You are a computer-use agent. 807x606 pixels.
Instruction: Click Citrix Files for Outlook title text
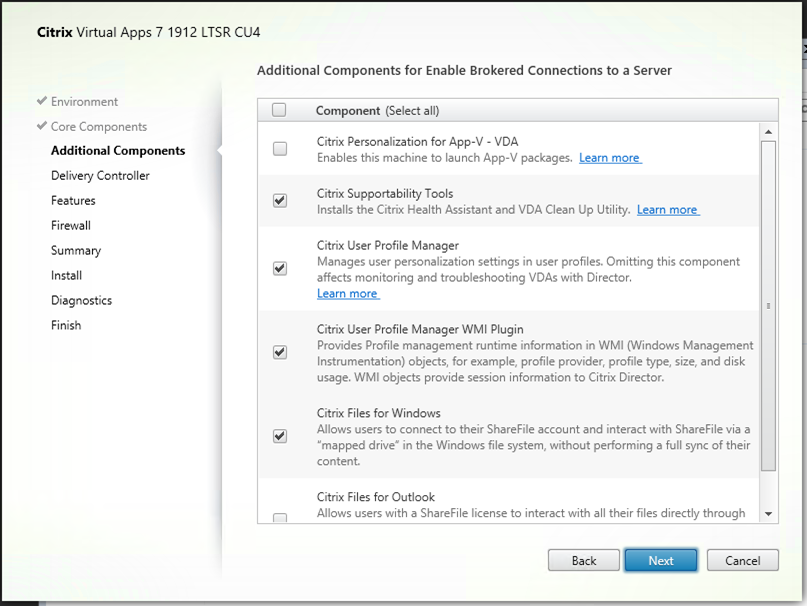[x=376, y=497]
